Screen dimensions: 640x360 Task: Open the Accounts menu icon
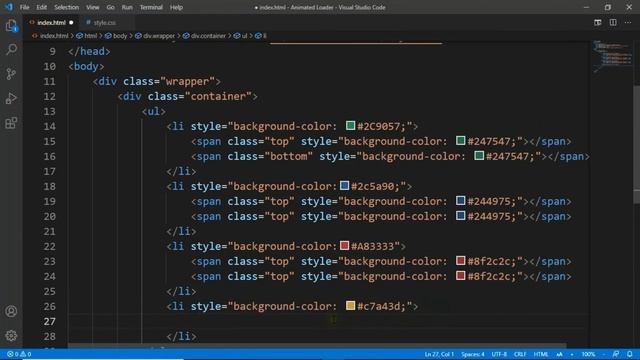[11, 311]
